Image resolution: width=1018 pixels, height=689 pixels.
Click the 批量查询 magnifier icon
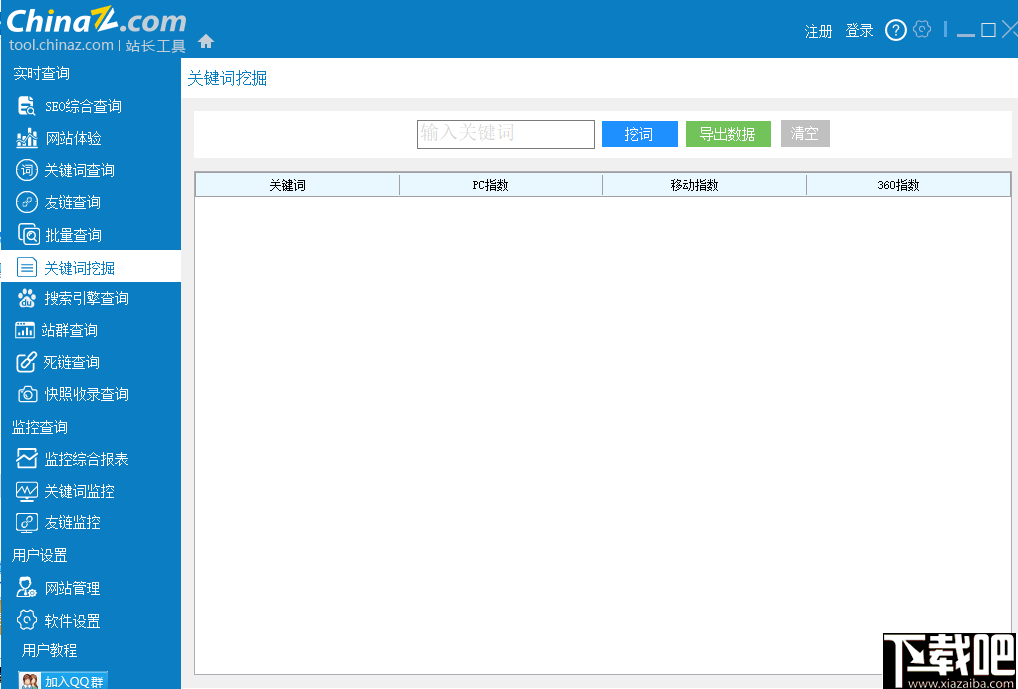coord(29,234)
